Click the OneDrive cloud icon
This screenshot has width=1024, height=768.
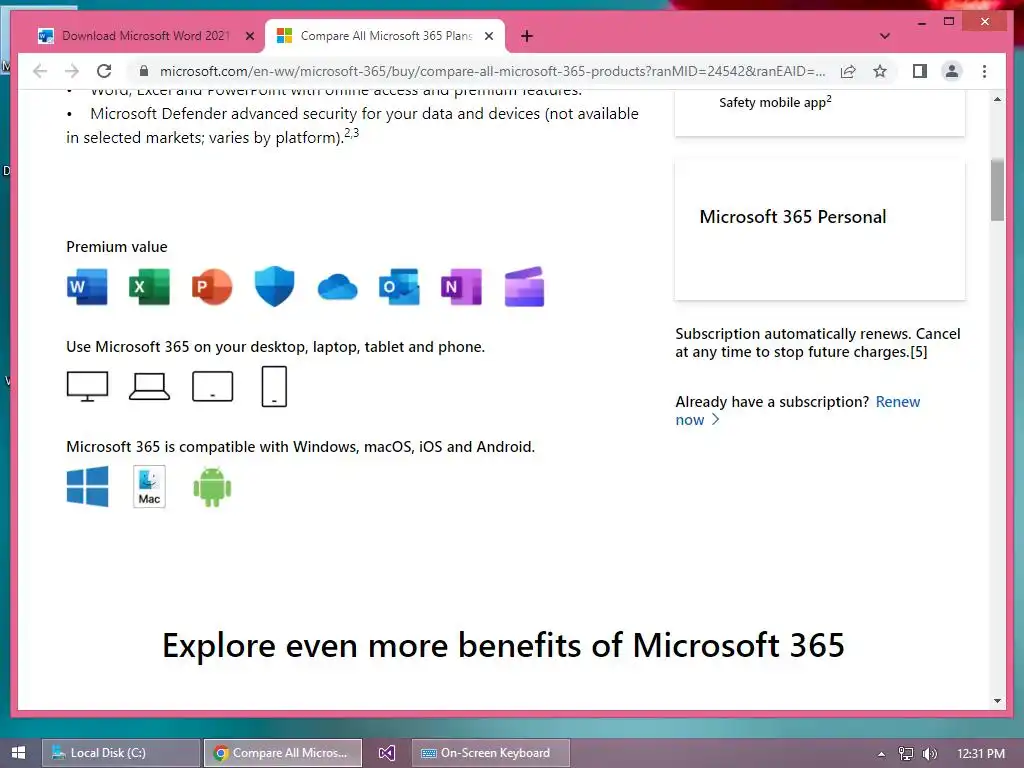338,287
